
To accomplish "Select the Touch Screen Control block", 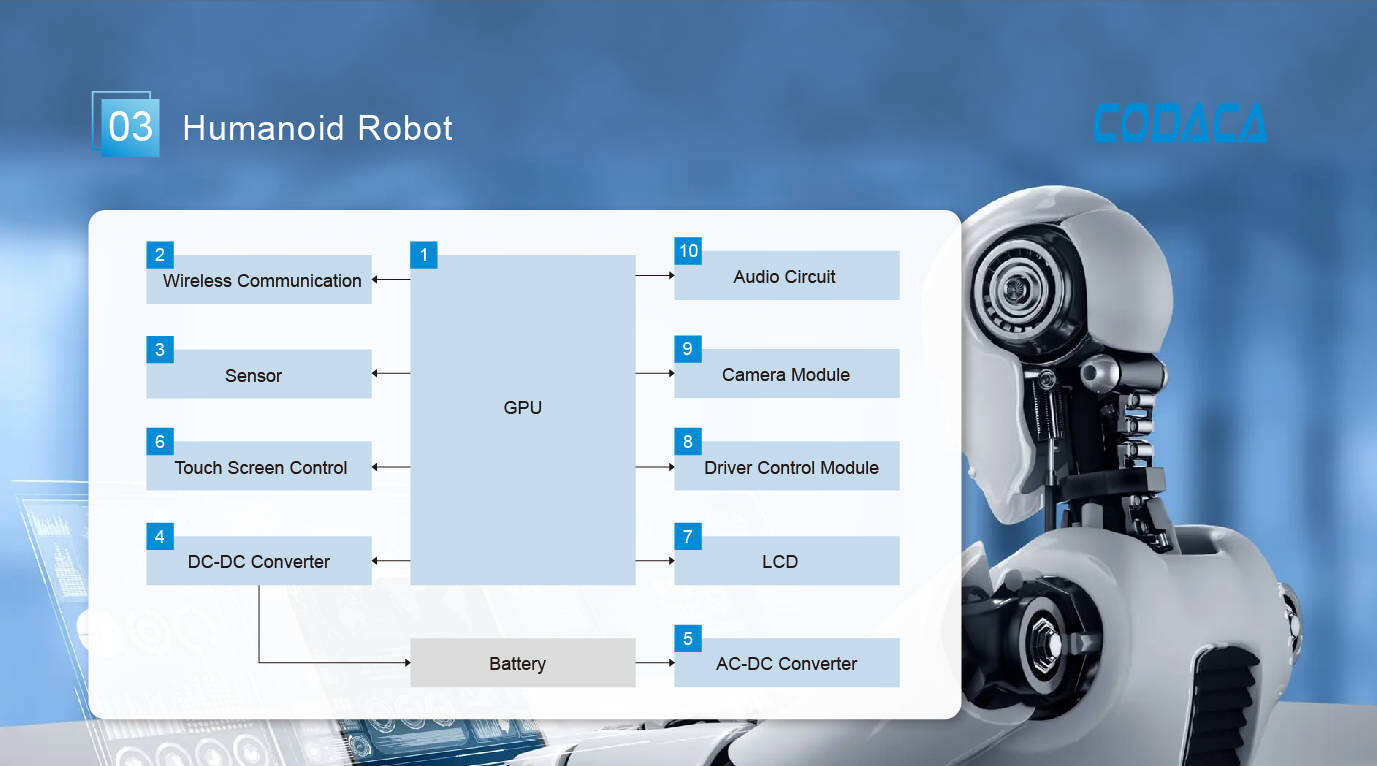I will [x=260, y=467].
